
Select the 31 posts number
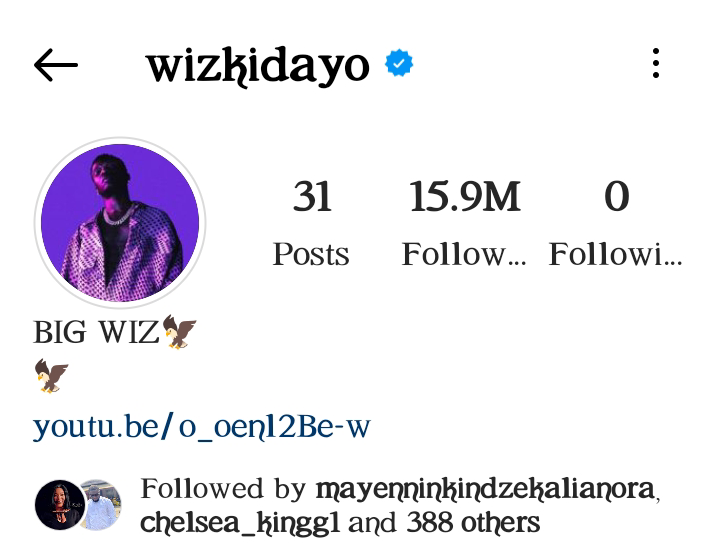click(312, 196)
